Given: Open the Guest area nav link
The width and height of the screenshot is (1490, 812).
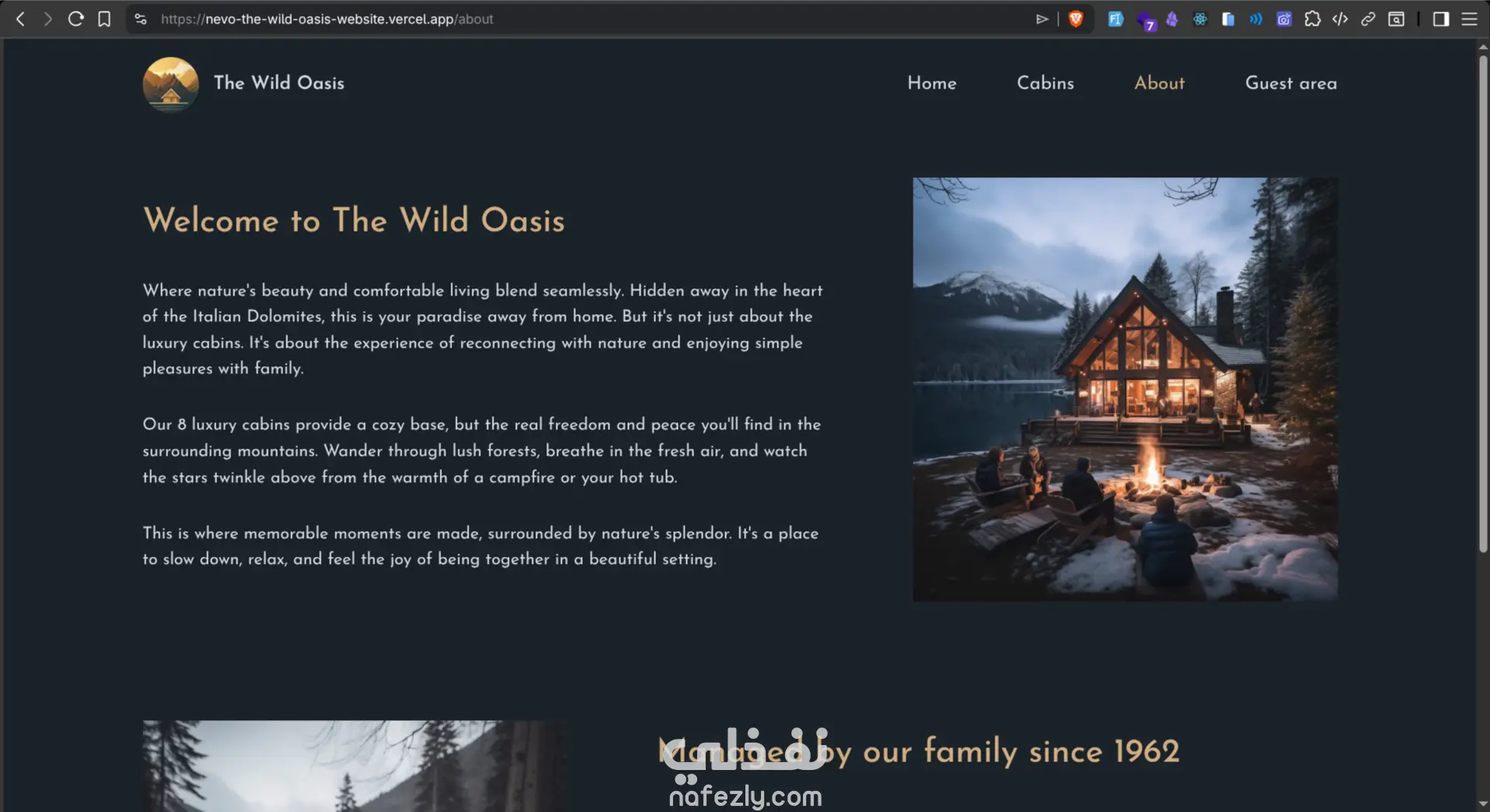Looking at the screenshot, I should (x=1291, y=83).
